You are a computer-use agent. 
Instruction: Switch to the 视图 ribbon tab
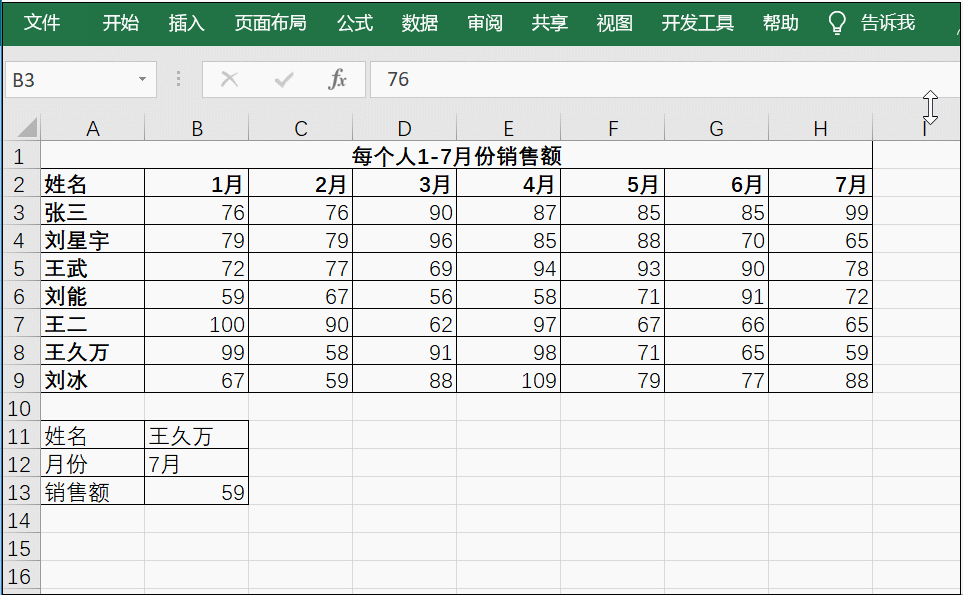(x=614, y=22)
